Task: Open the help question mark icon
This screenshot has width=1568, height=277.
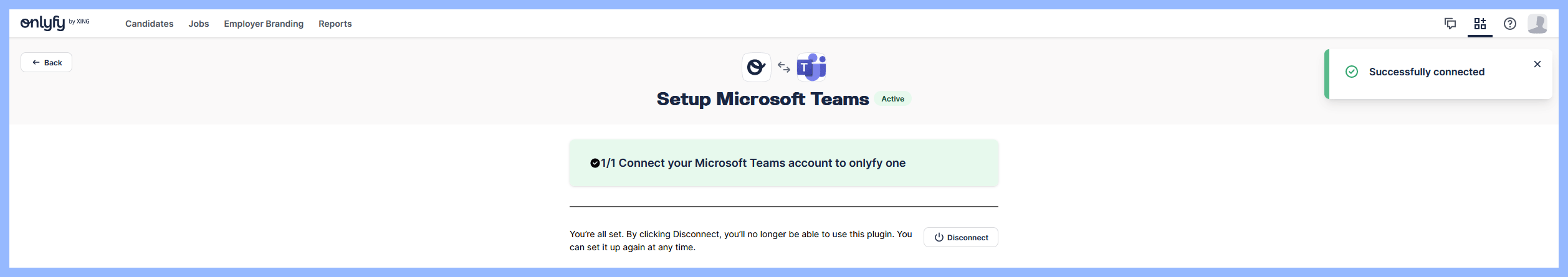Action: [1509, 24]
